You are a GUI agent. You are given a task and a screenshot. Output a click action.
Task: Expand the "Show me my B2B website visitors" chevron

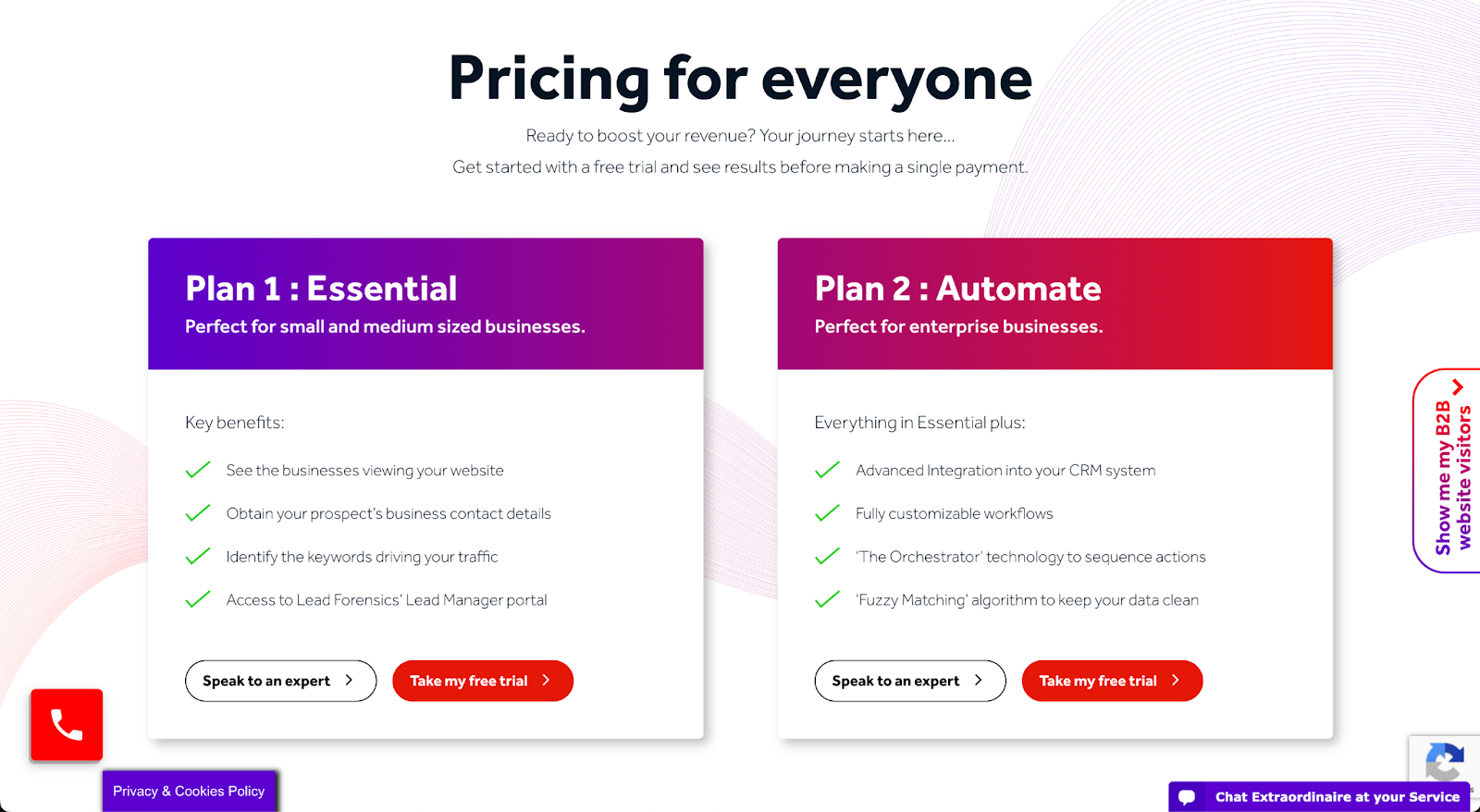pos(1460,387)
